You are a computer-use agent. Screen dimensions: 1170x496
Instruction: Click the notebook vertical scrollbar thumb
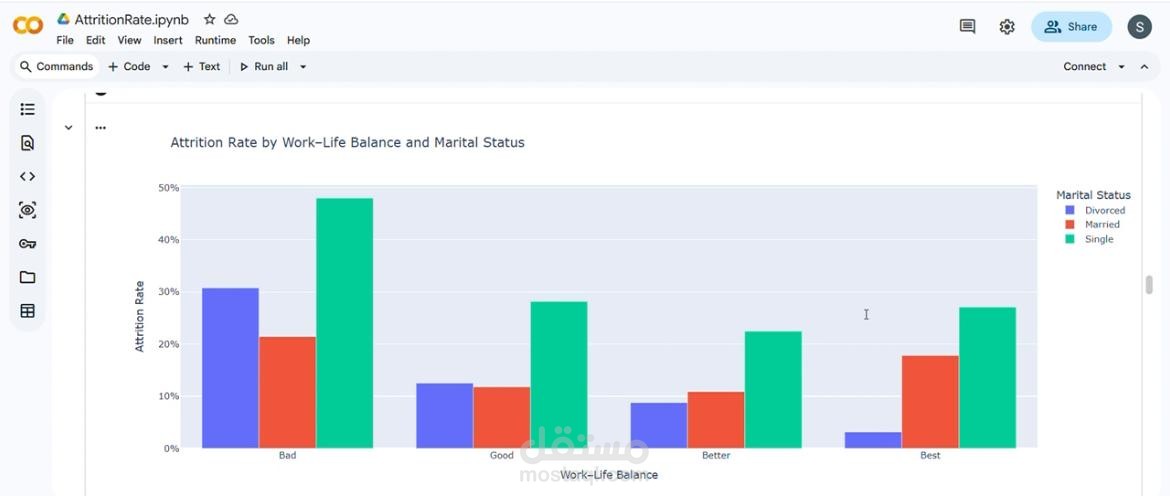[x=1149, y=285]
